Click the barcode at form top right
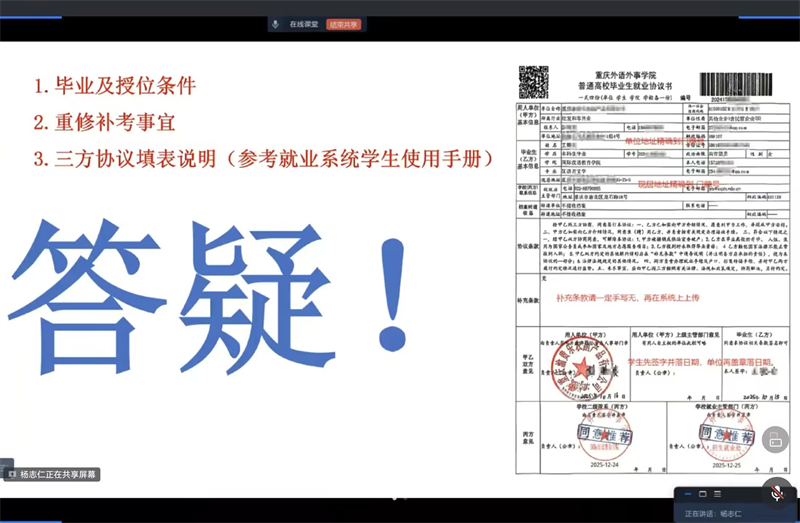The height and width of the screenshot is (523, 800). [x=736, y=84]
